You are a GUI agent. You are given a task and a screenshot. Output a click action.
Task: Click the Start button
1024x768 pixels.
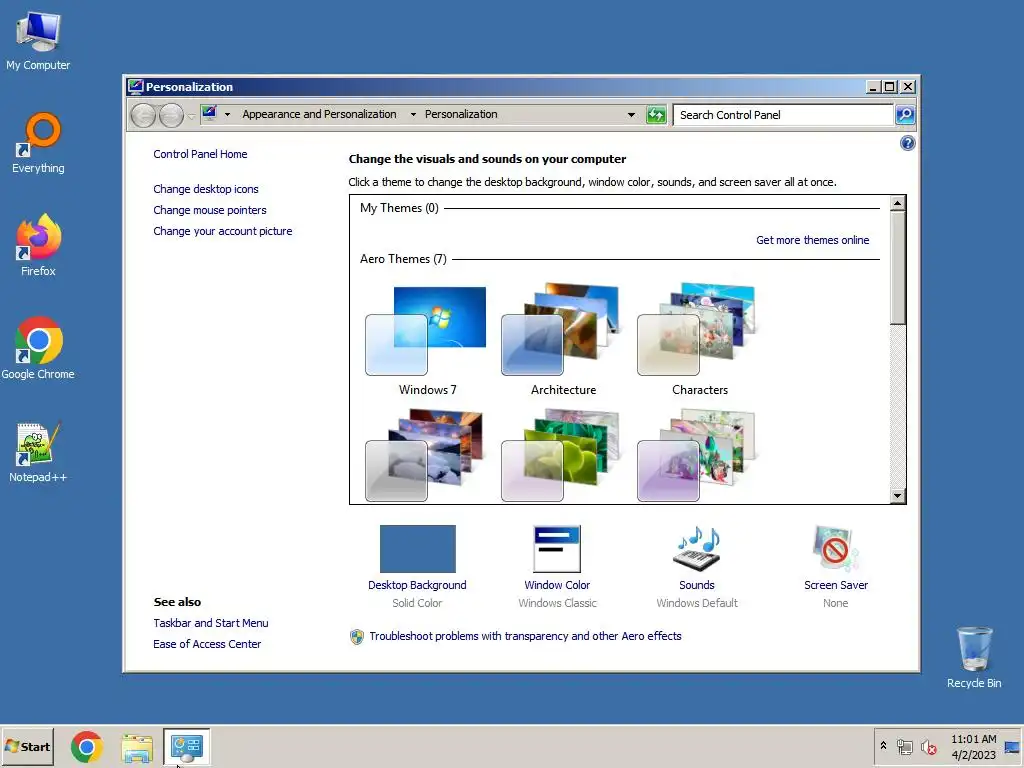[x=27, y=746]
